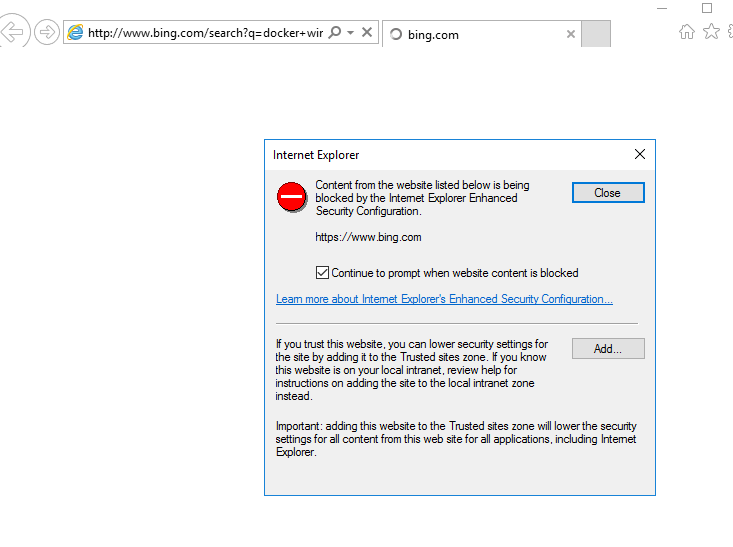Uncheck Continue to prompt when website content is blocked
The image size is (733, 547).
(322, 273)
